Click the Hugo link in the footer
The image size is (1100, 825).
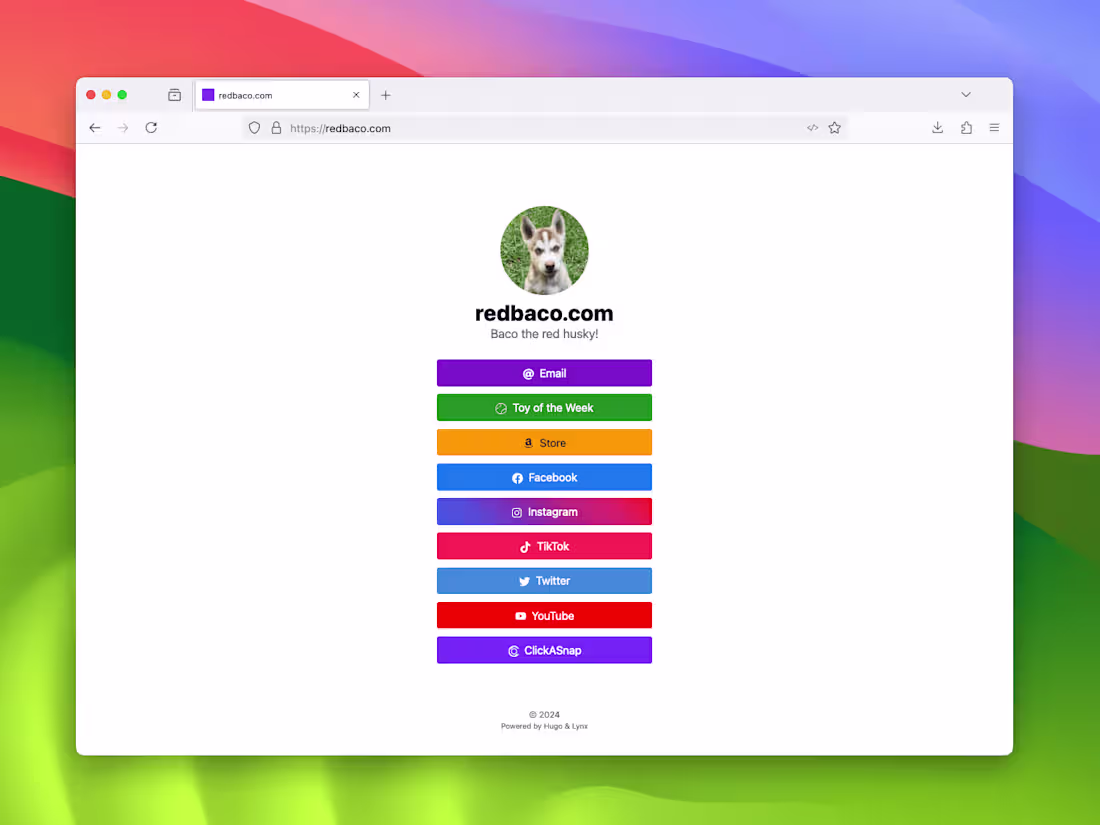[x=553, y=726]
